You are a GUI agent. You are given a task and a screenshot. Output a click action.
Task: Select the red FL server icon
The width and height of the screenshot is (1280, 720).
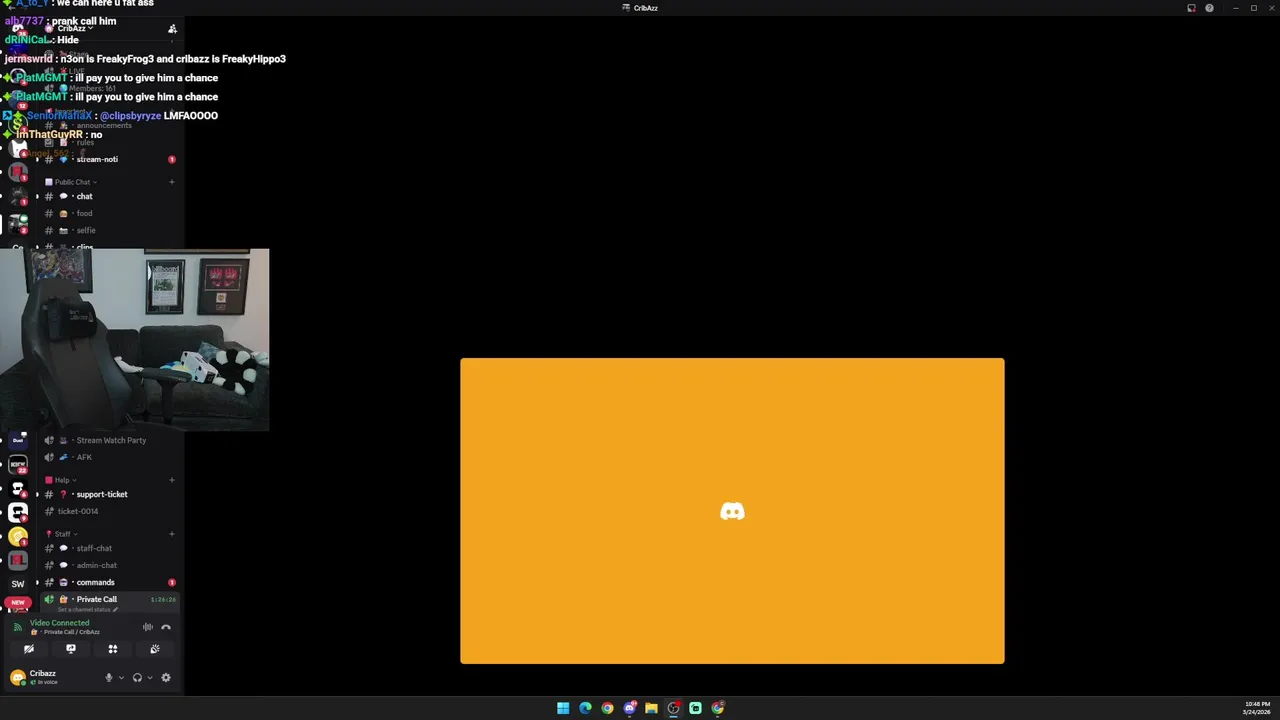pyautogui.click(x=18, y=560)
